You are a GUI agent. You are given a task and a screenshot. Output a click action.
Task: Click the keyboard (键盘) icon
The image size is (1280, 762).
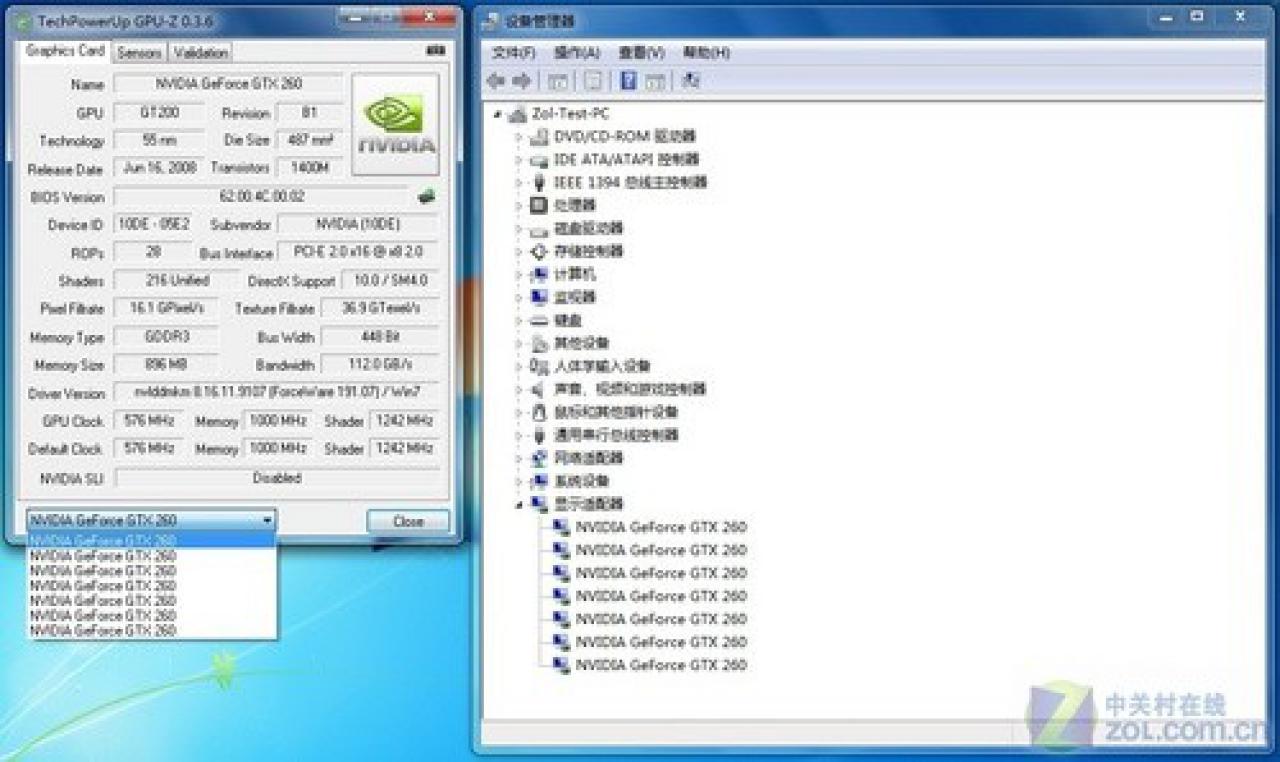[538, 320]
